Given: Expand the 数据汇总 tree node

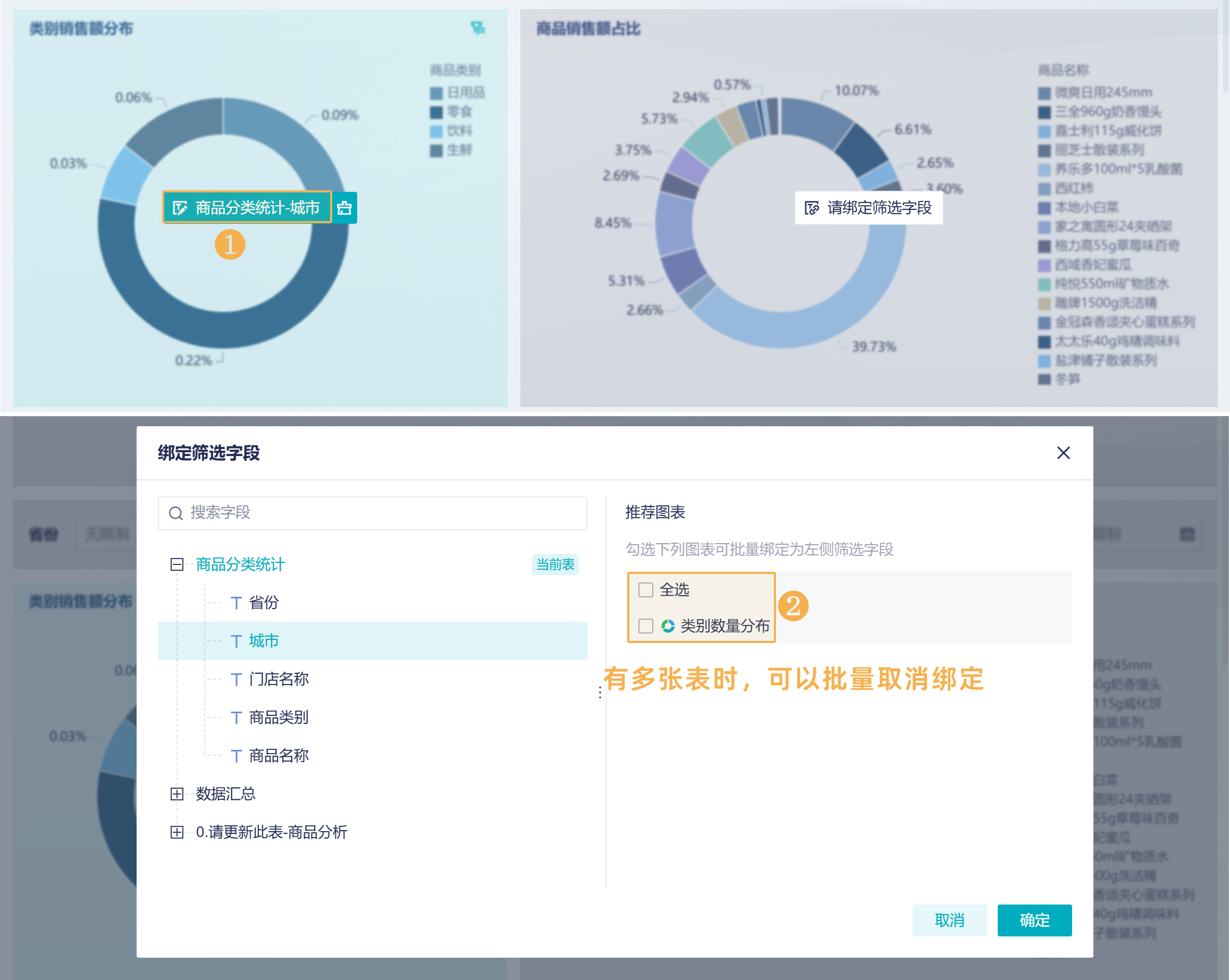Looking at the screenshot, I should pos(177,793).
